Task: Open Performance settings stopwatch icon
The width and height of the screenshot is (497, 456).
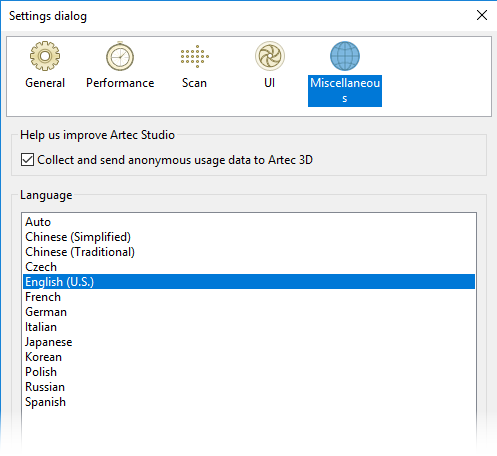Action: coord(120,56)
